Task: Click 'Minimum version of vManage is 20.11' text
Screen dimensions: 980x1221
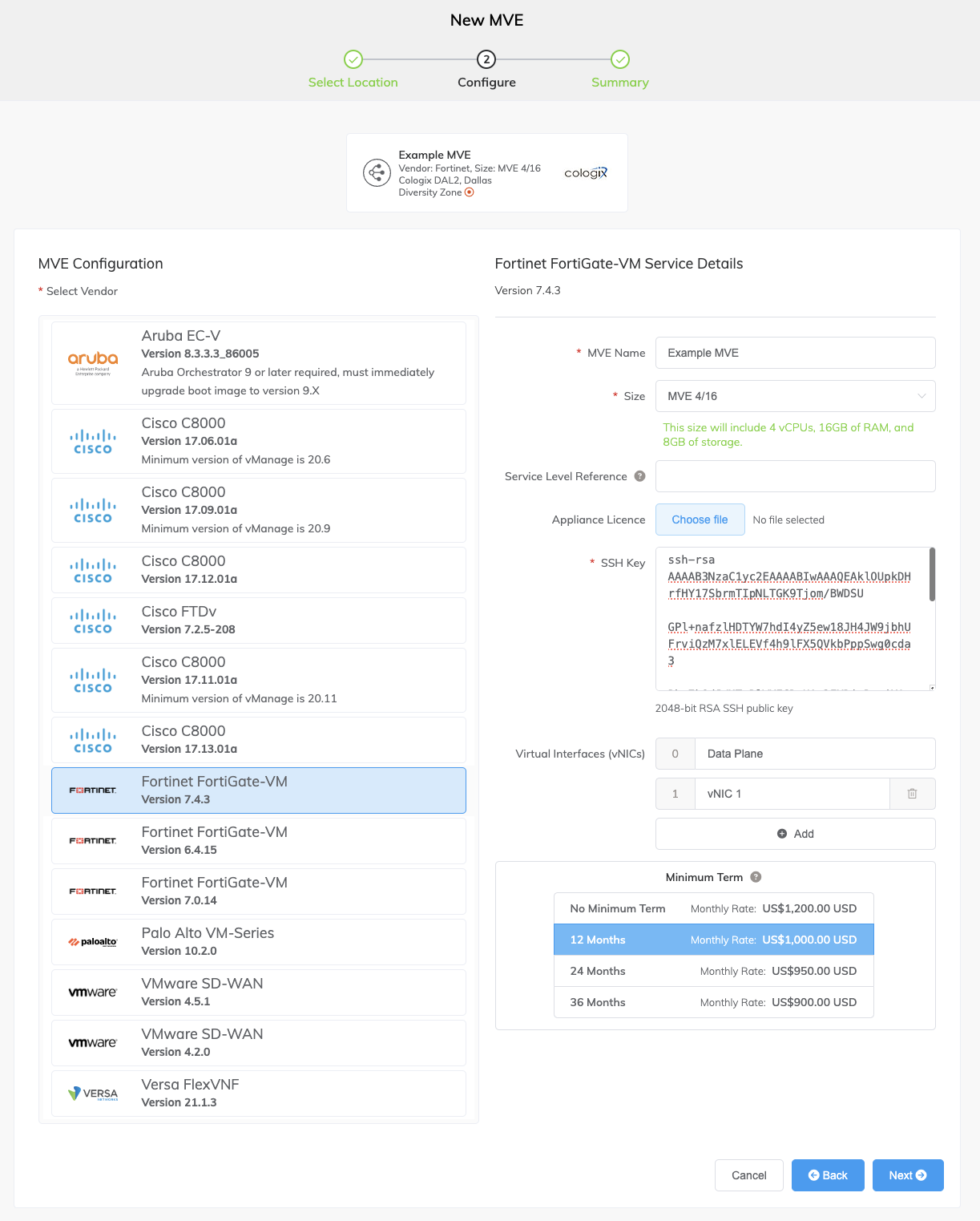Action: tap(239, 698)
